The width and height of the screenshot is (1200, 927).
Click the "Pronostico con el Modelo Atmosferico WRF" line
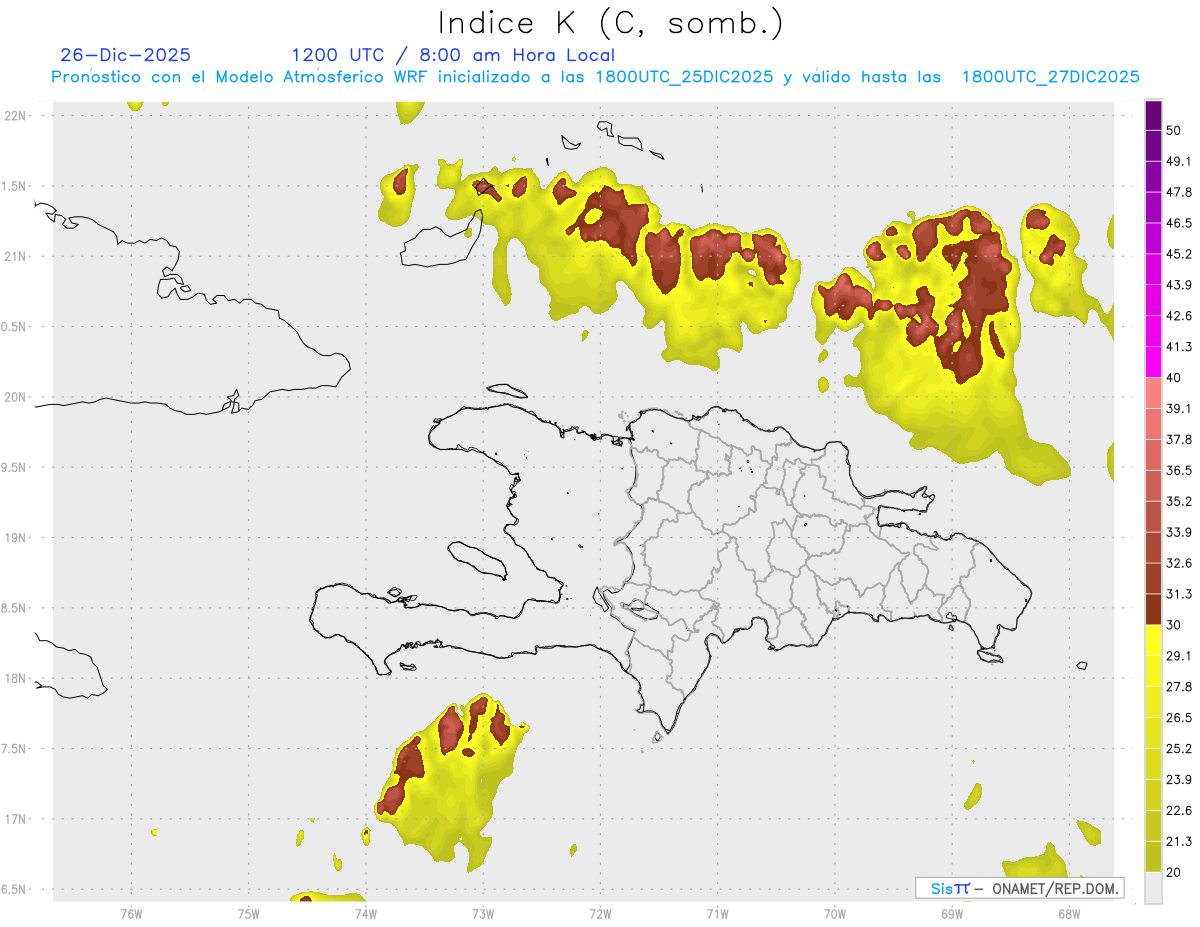click(595, 77)
